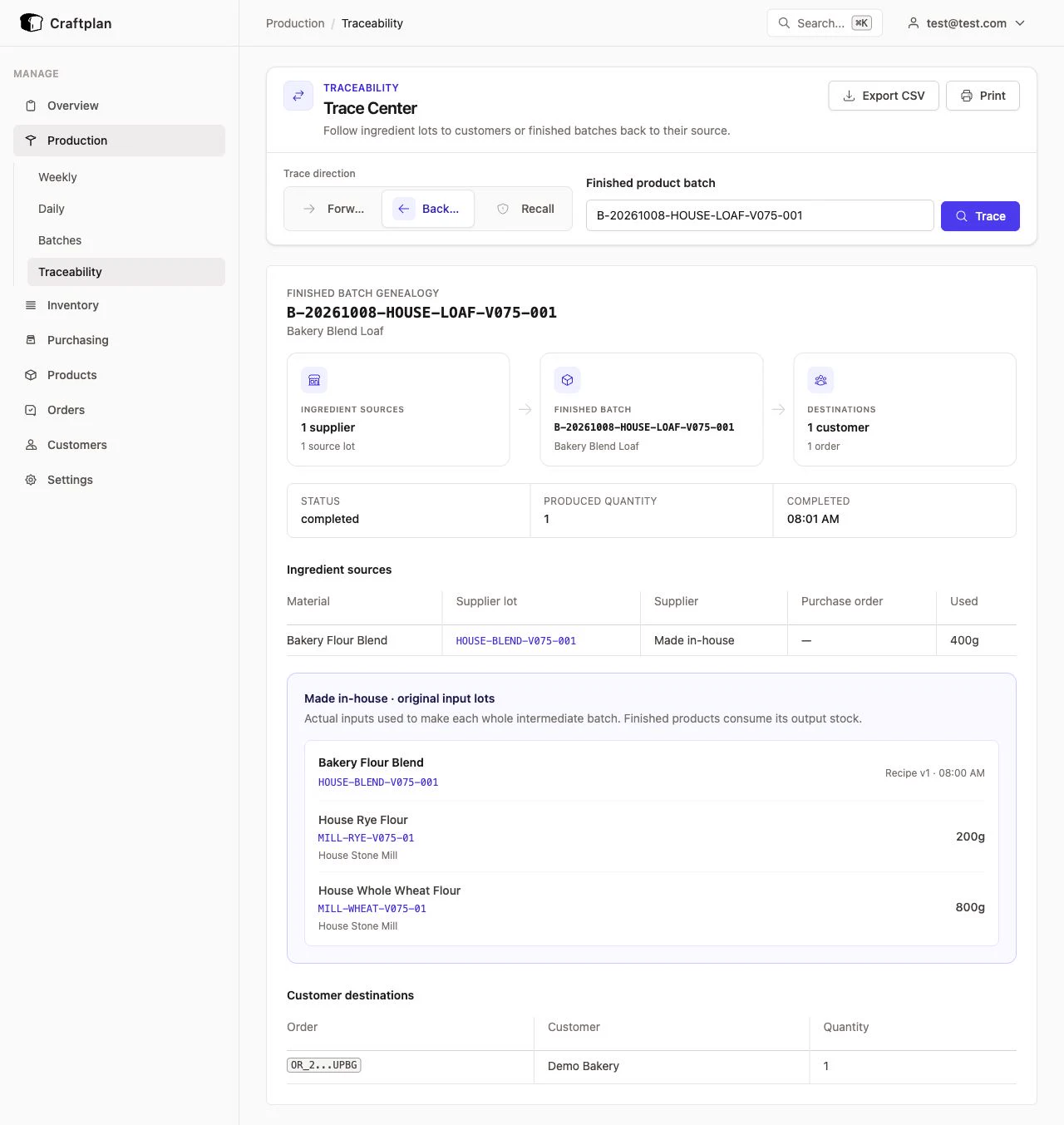Viewport: 1064px width, 1125px height.
Task: Click the user account icon beside test@test.com
Action: point(914,23)
